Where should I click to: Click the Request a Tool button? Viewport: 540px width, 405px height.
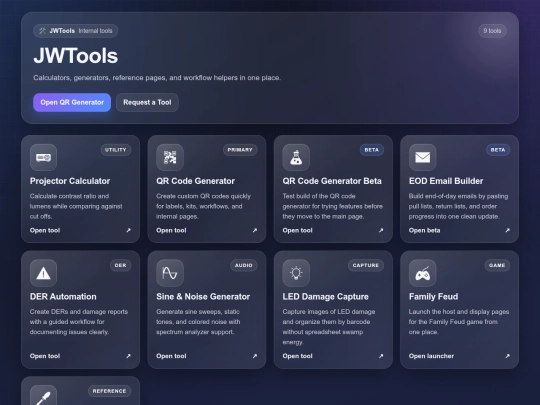coord(147,102)
